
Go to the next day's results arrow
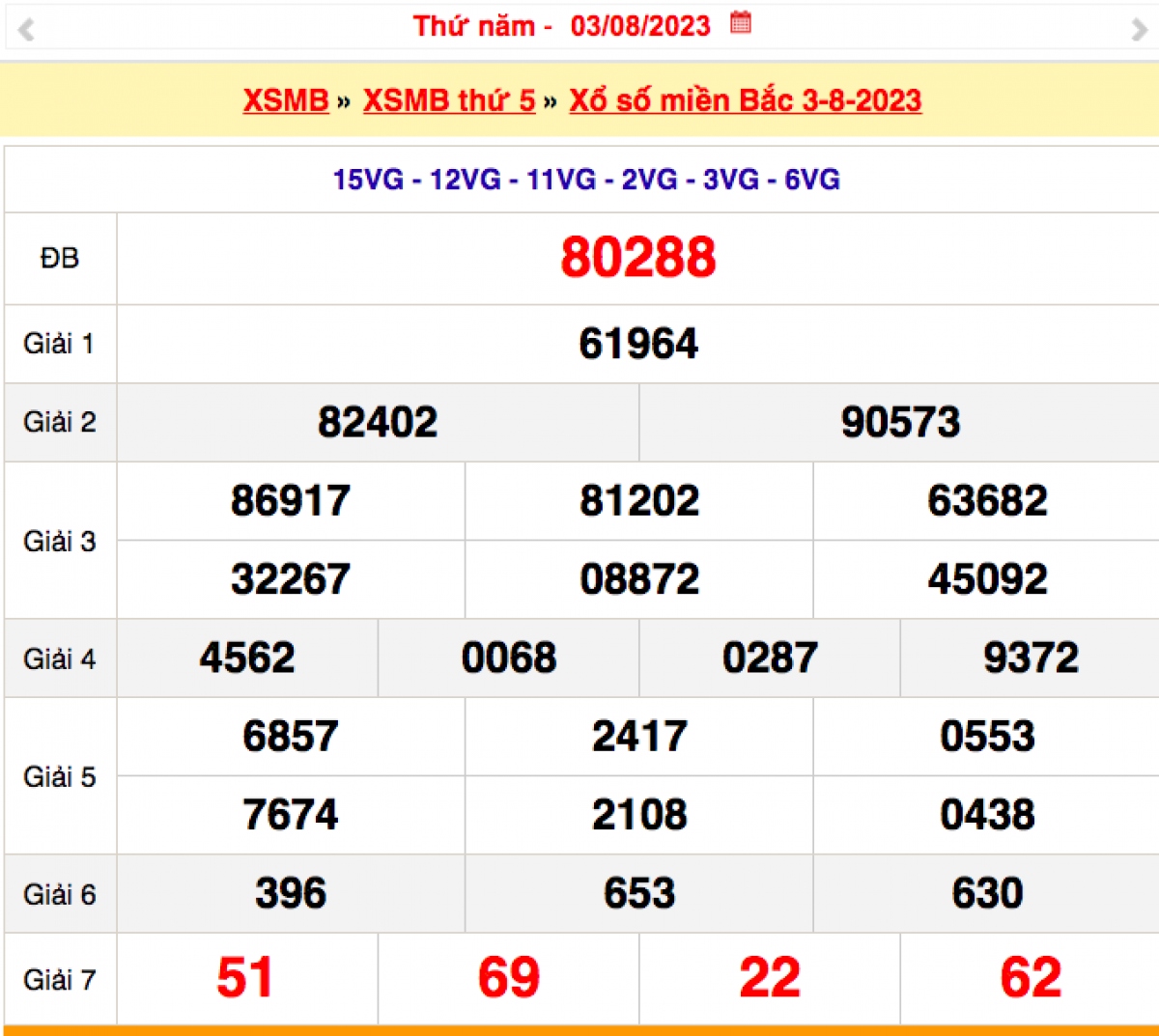click(x=1139, y=30)
